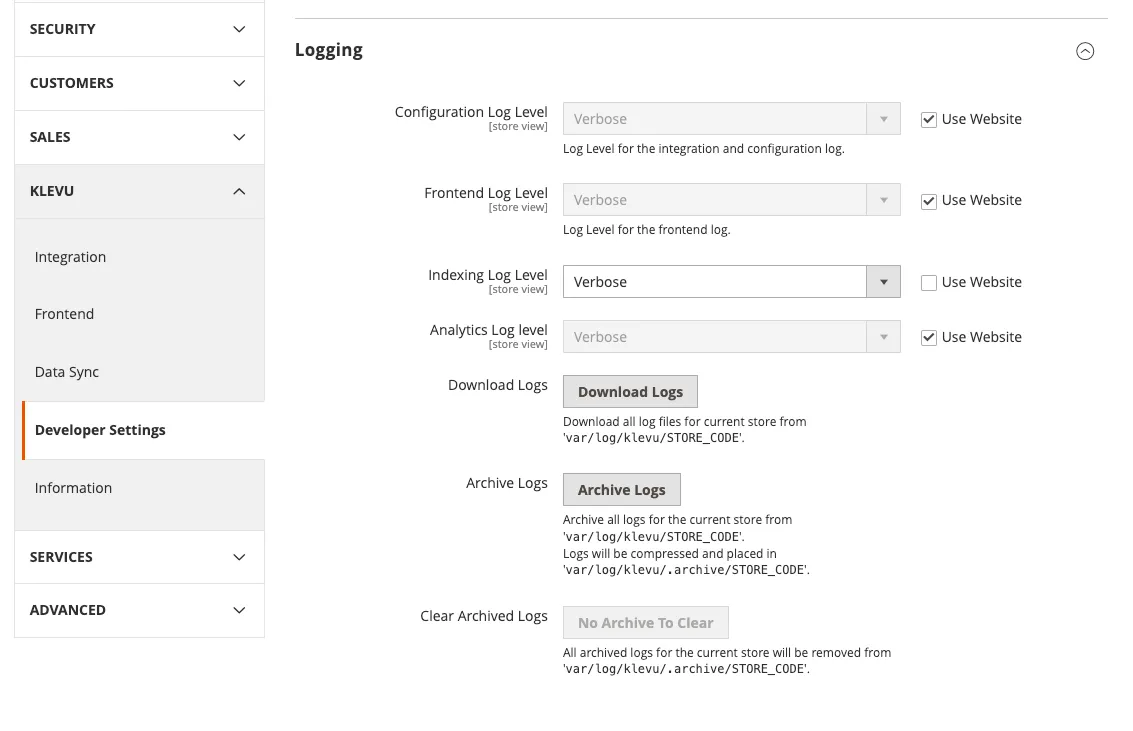Click the No Archive To Clear button
Viewport: 1133px width, 731px height.
tap(645, 623)
